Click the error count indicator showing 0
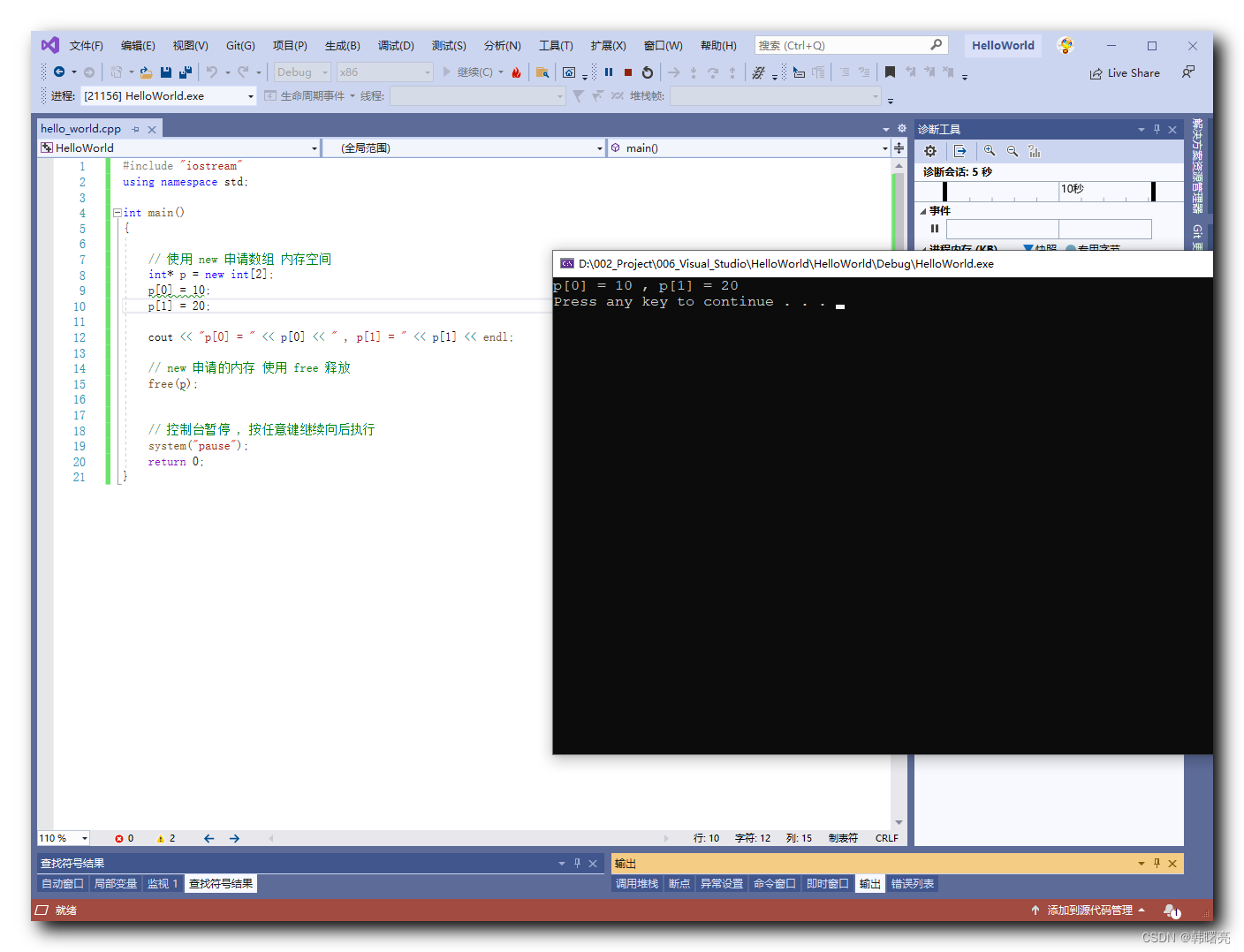This screenshot has height=952, width=1244. (125, 838)
